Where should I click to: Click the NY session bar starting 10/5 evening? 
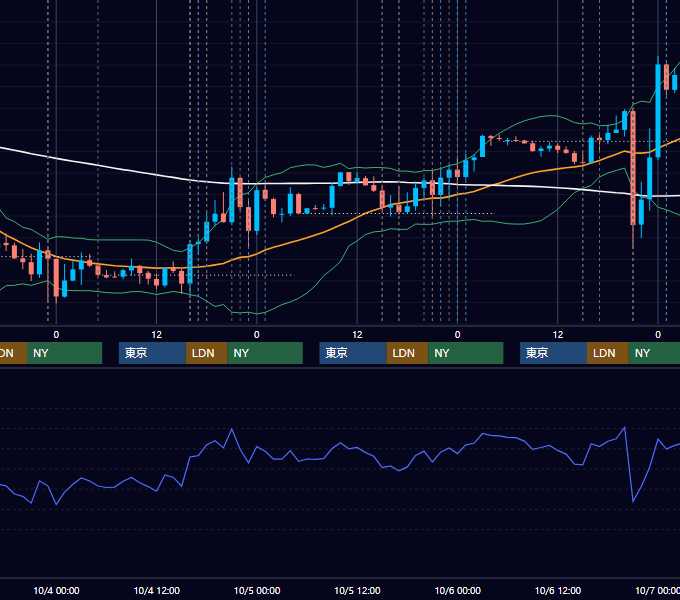[x=466, y=353]
